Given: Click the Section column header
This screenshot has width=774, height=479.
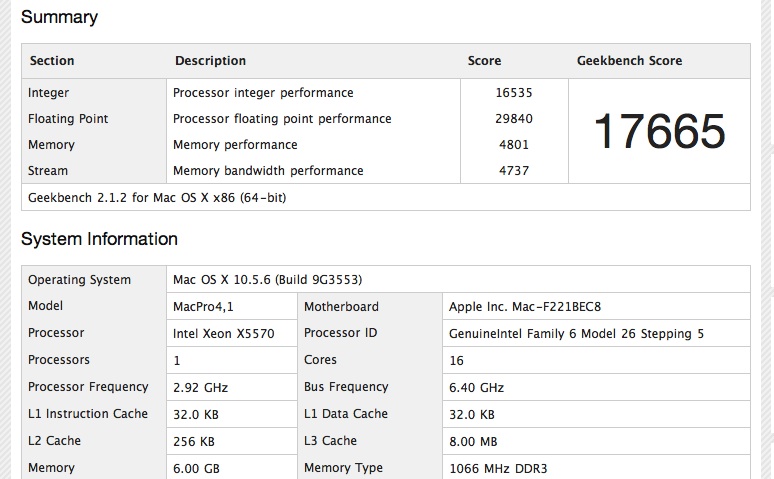Looking at the screenshot, I should pos(52,61).
